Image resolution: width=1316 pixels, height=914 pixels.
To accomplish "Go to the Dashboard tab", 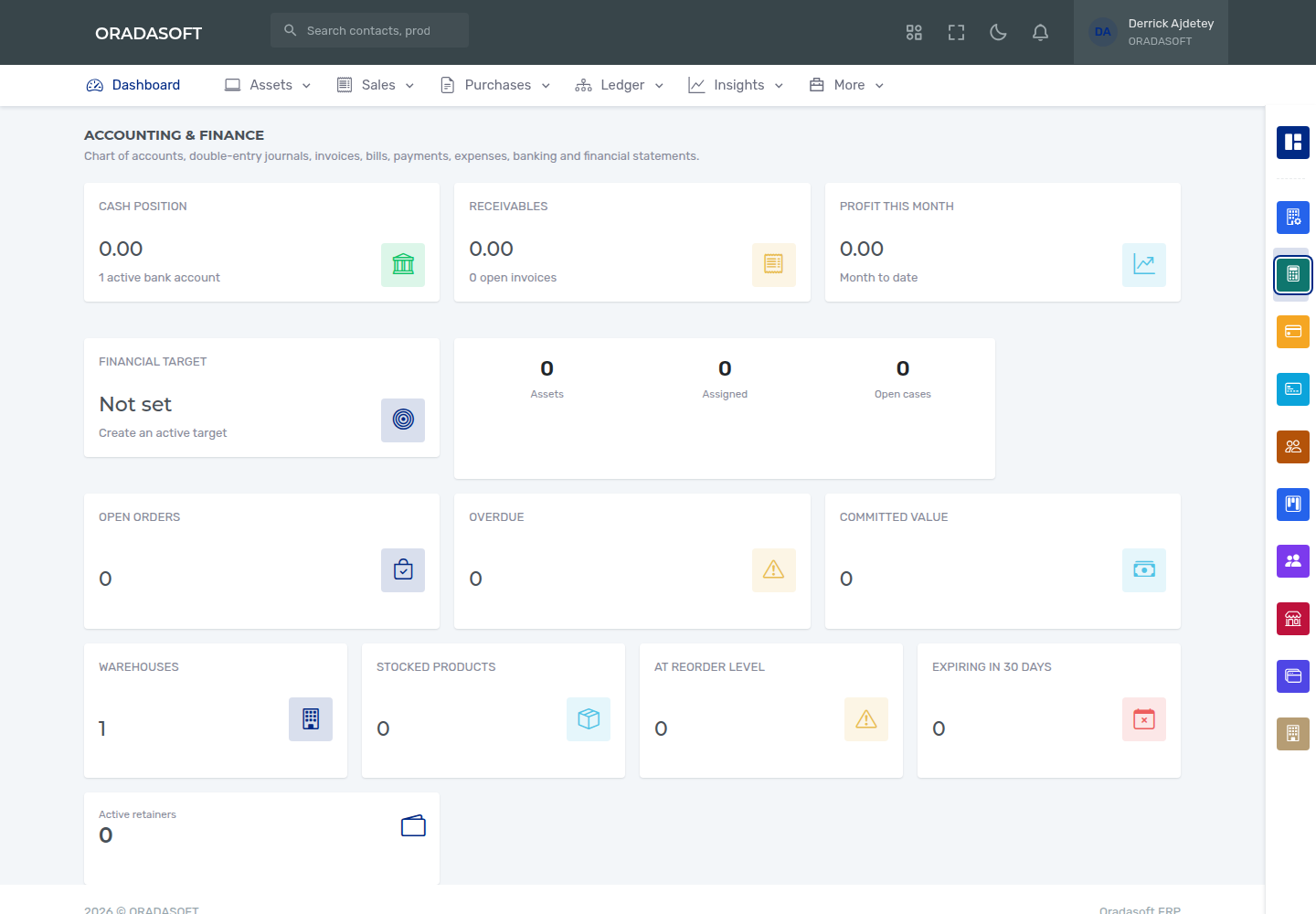I will click(x=133, y=85).
